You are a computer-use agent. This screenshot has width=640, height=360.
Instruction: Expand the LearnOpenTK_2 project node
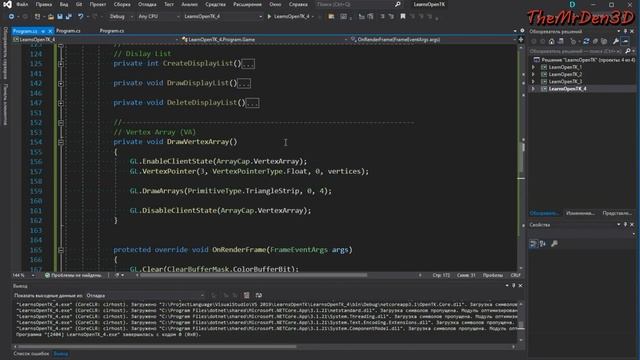pos(533,74)
